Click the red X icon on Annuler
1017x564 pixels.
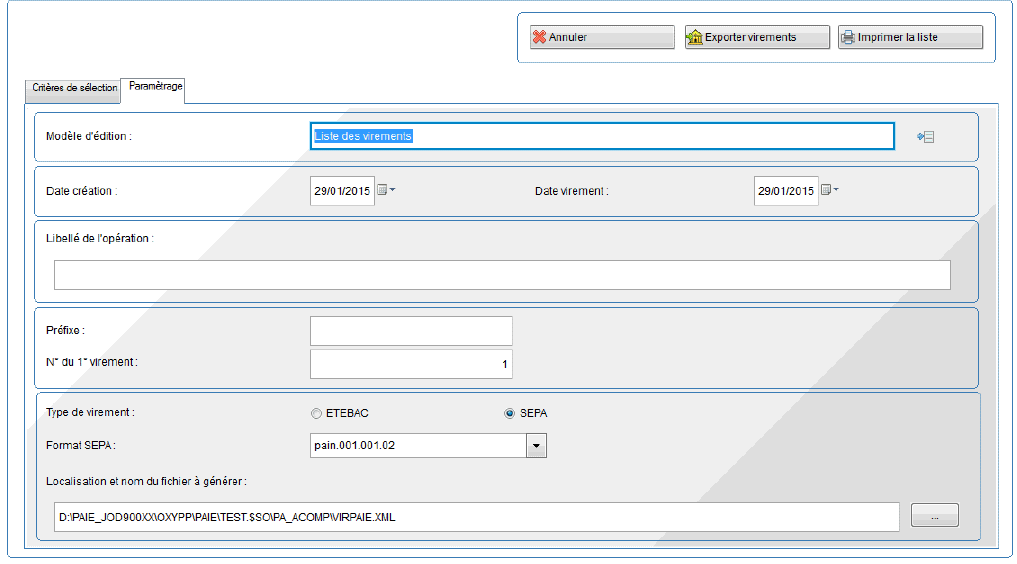click(x=539, y=37)
